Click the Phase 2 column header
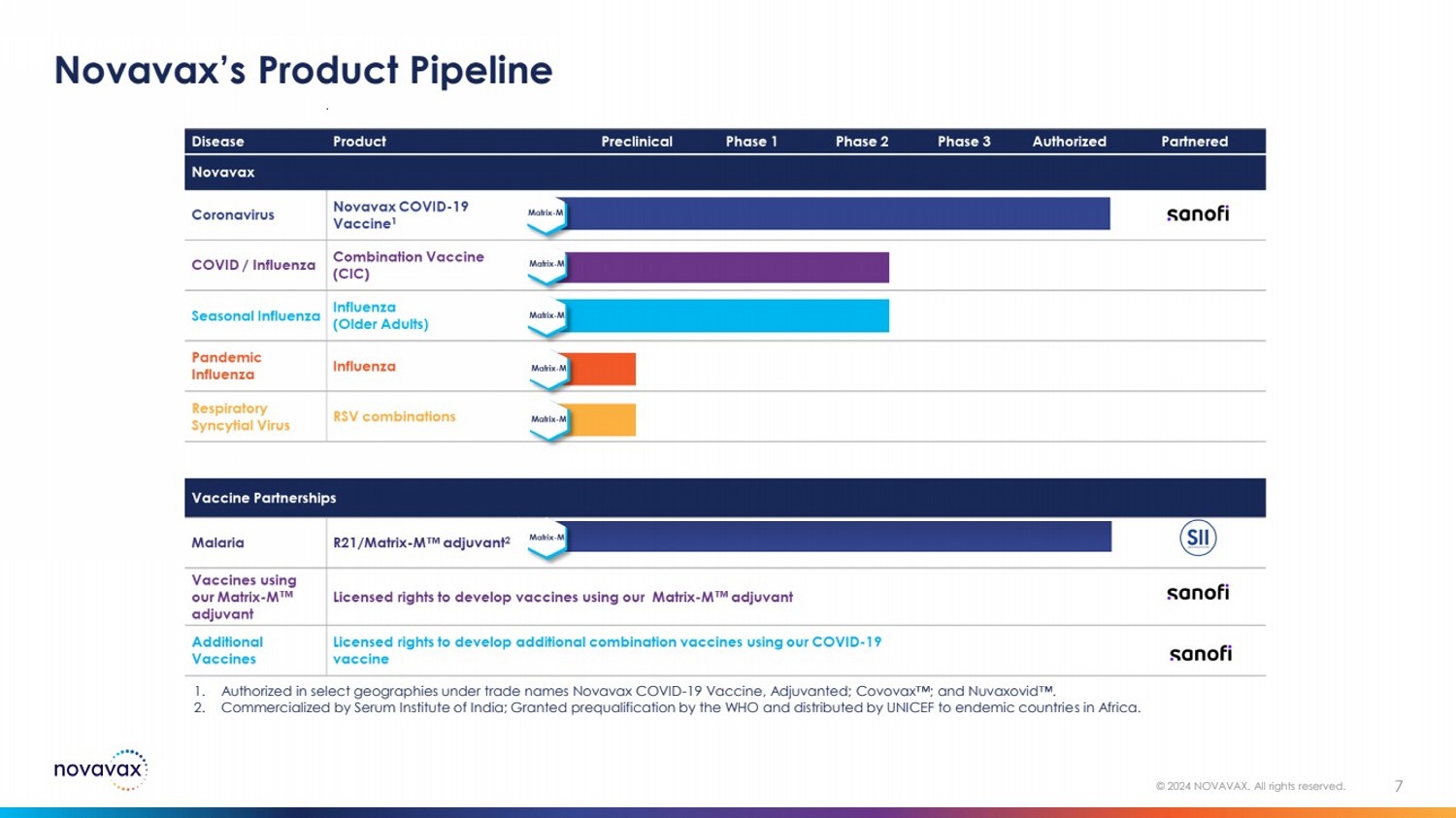Screen dimensions: 1456x818 [862, 142]
